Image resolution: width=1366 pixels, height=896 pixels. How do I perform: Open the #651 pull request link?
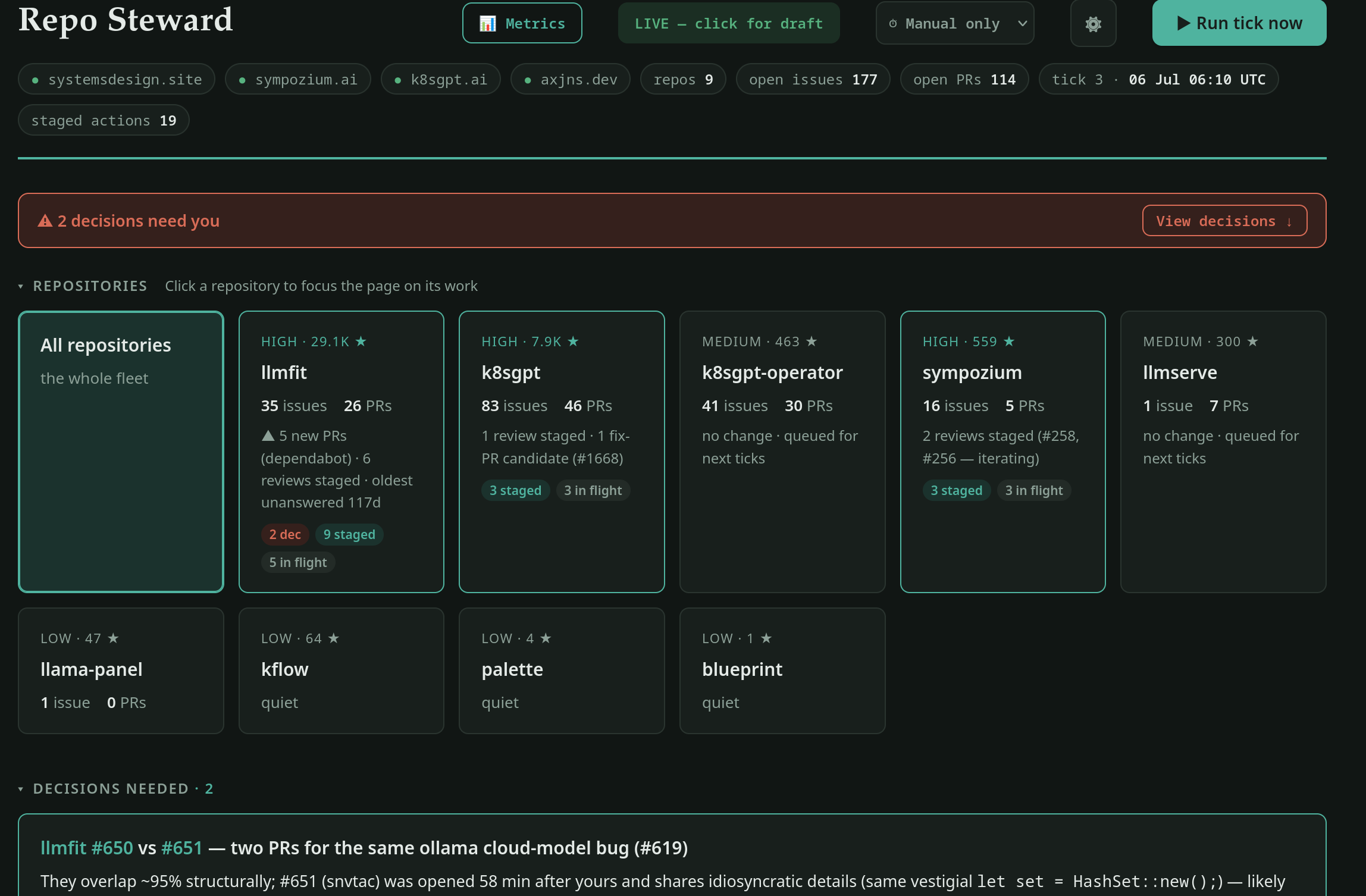(182, 848)
